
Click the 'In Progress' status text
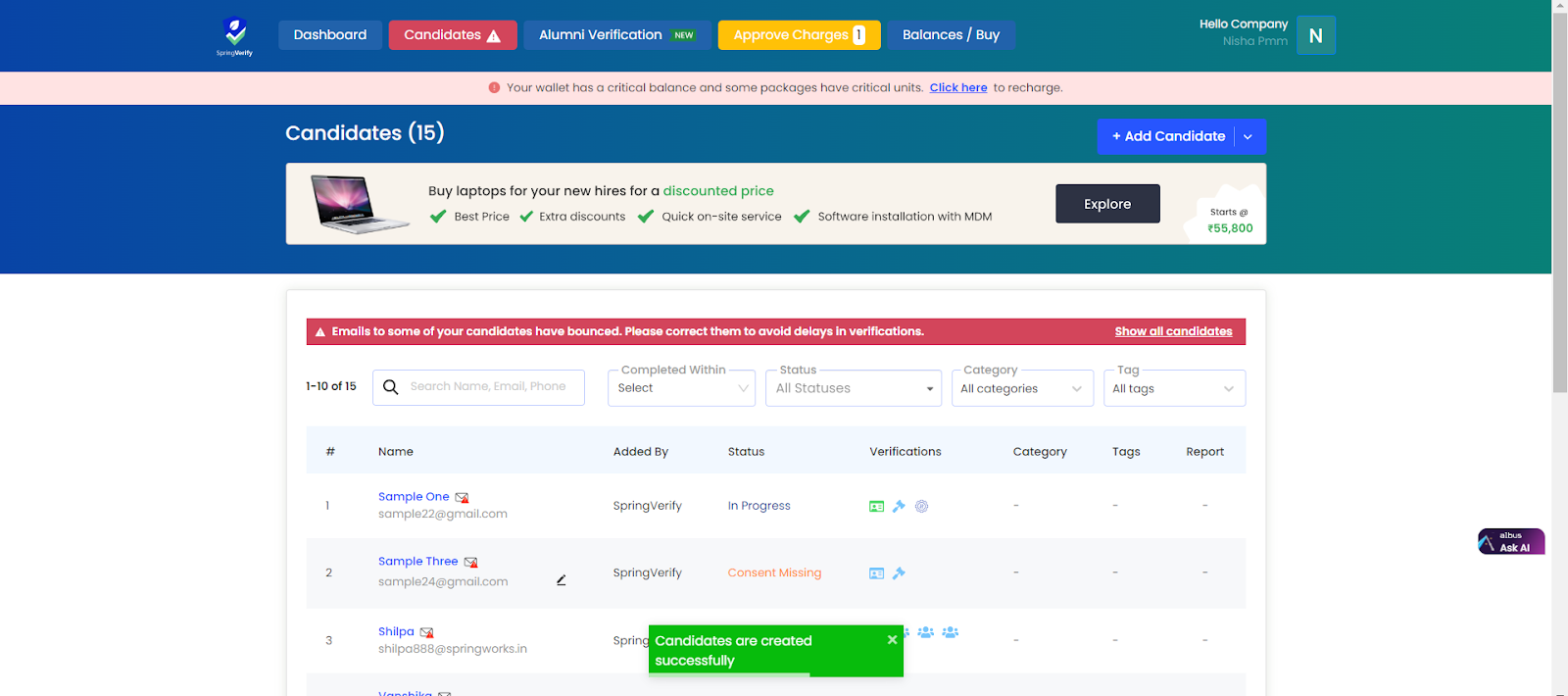[759, 506]
